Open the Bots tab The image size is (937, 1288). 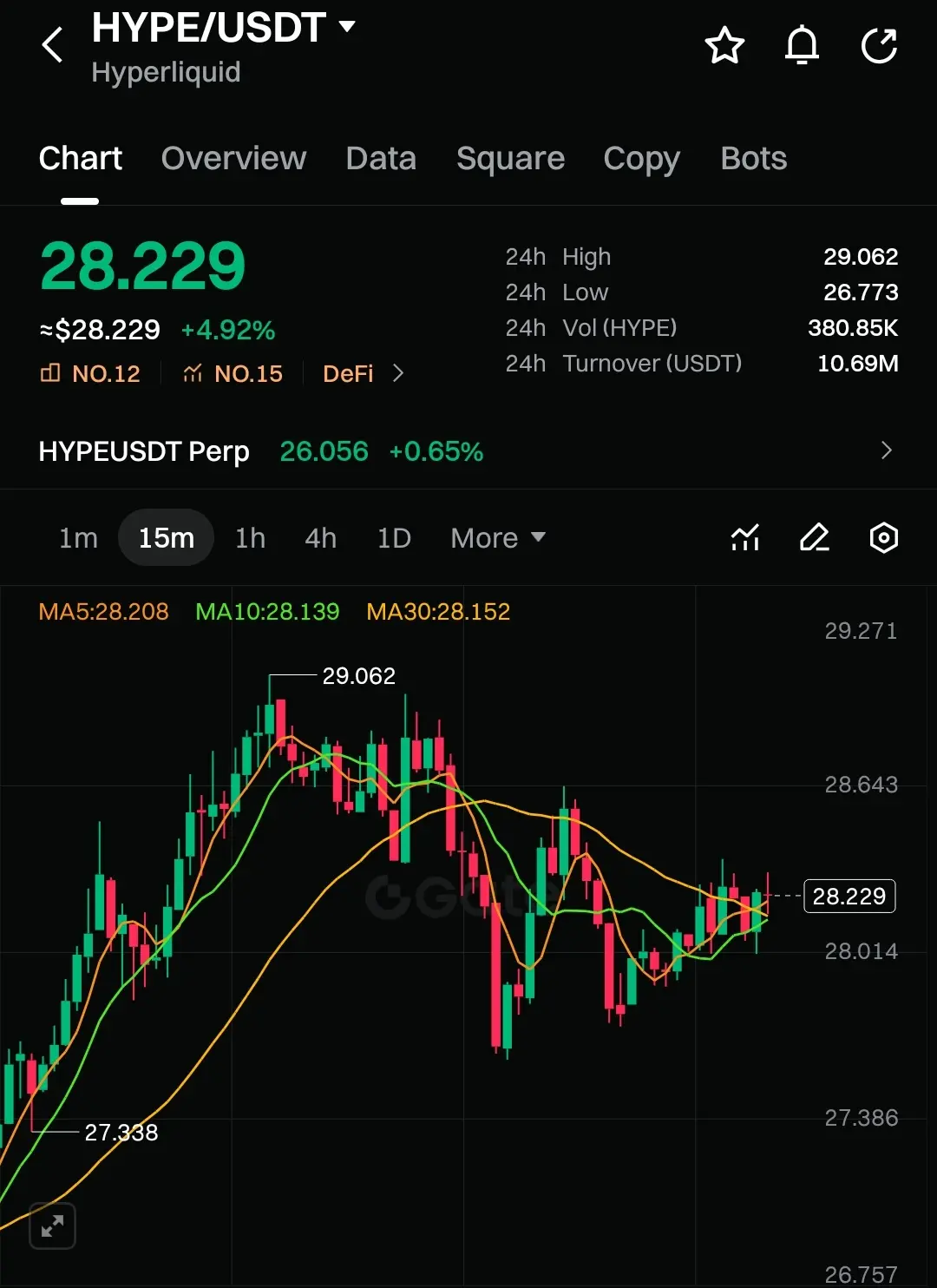pyautogui.click(x=754, y=159)
